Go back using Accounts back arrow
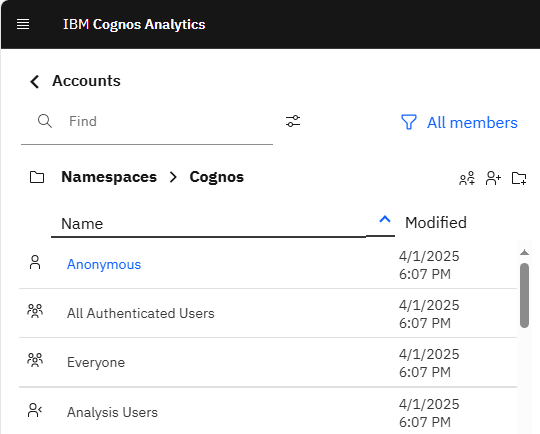 (x=34, y=82)
